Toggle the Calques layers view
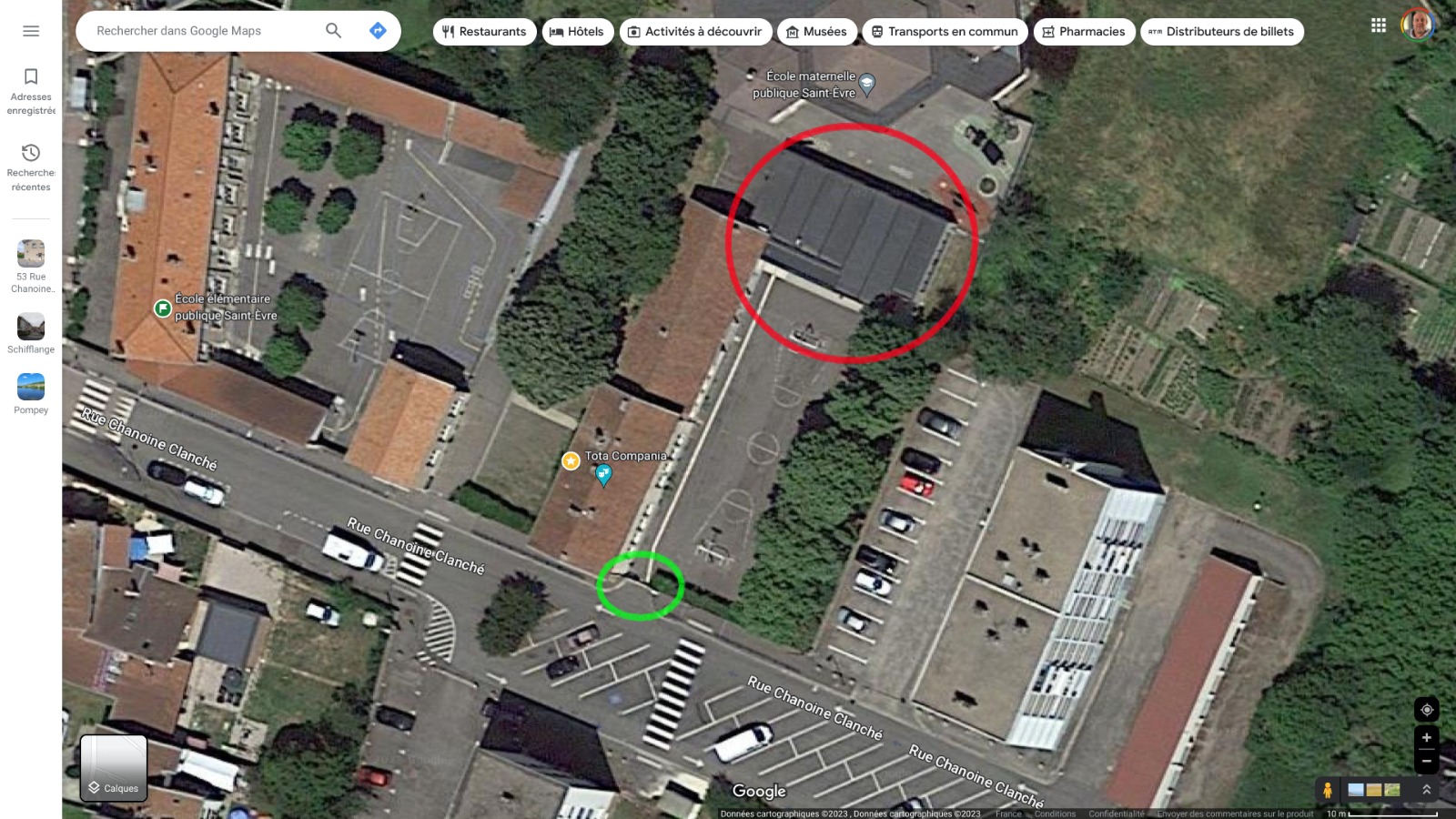The width and height of the screenshot is (1456, 819). coord(114,768)
